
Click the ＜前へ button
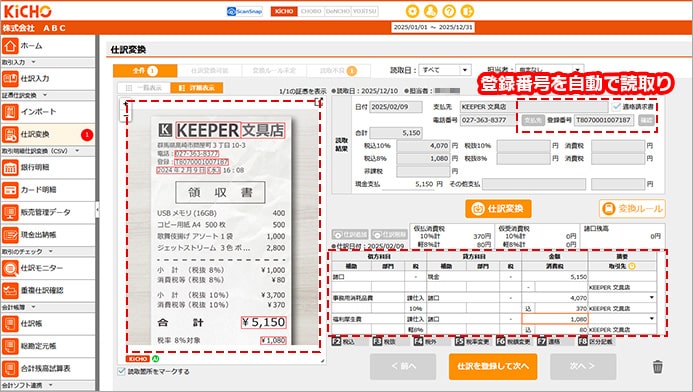[x=403, y=366]
